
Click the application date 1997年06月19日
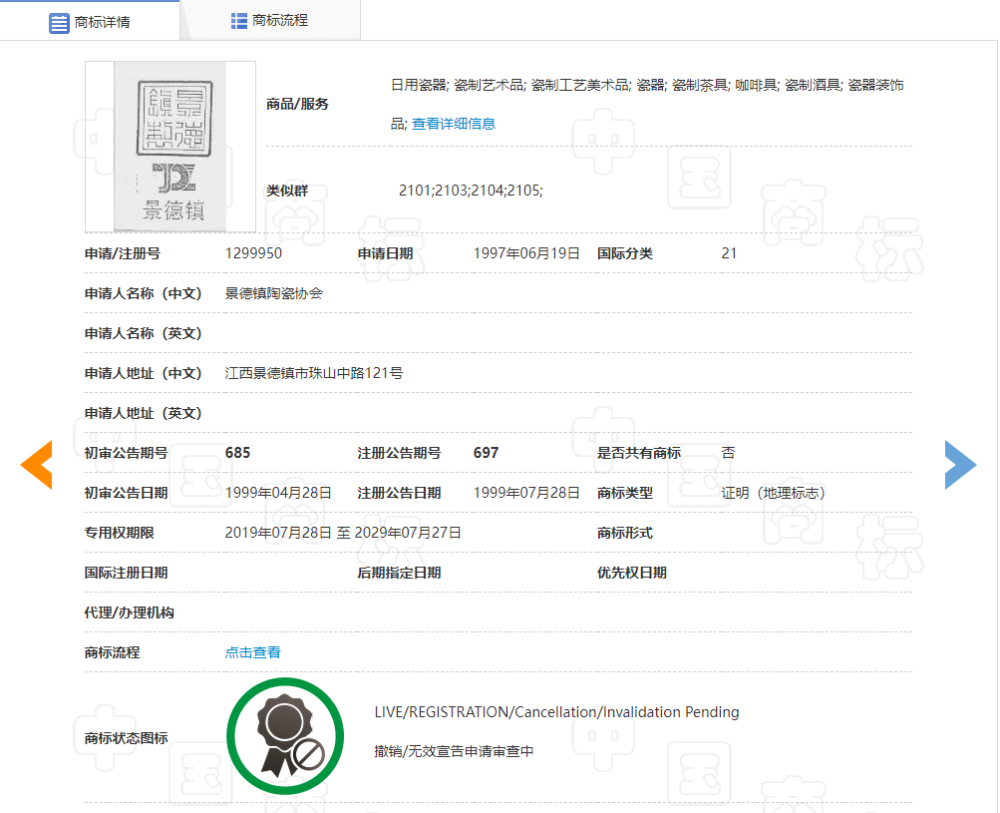tap(526, 253)
